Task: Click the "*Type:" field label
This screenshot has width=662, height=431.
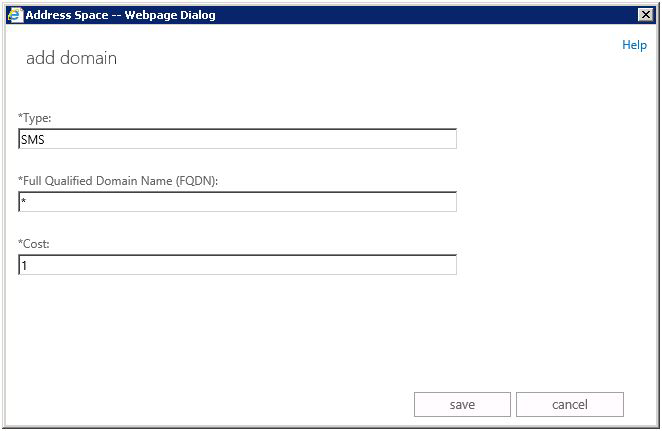Action: click(35, 118)
